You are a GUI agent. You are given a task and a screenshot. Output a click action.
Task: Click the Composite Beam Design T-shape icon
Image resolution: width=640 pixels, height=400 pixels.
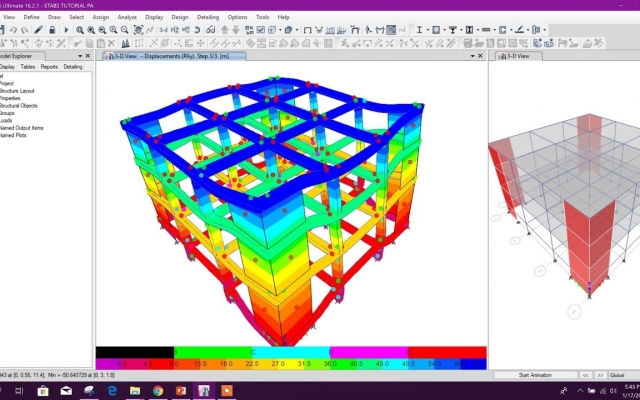[453, 30]
